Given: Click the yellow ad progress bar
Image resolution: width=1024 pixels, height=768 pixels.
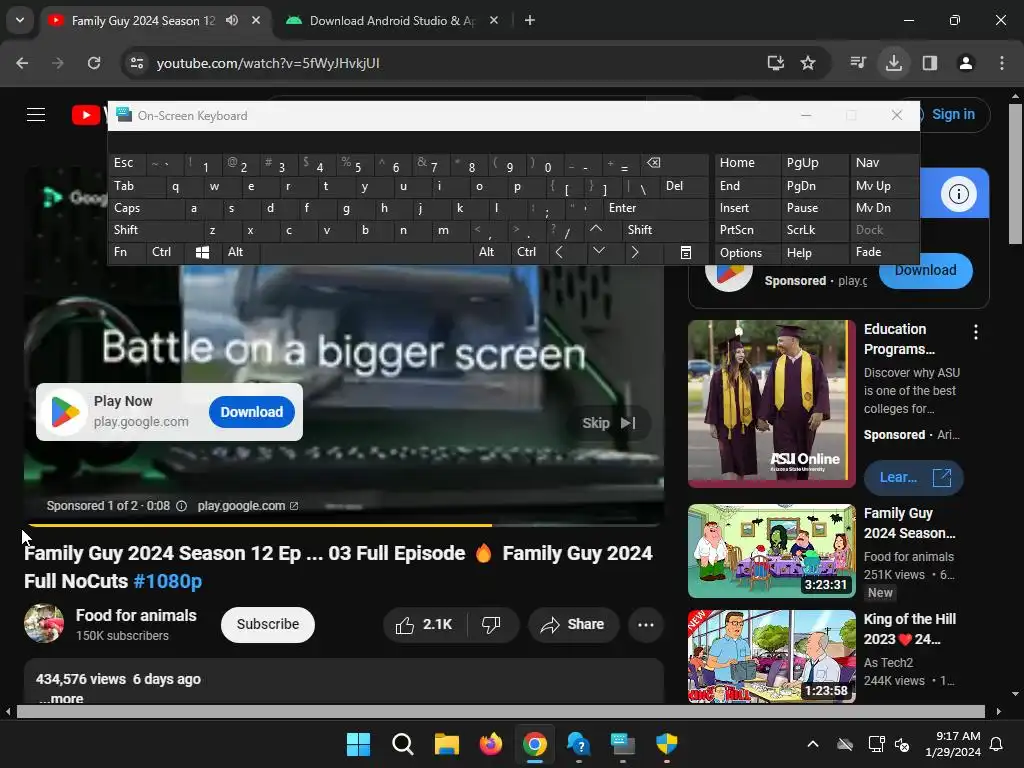Looking at the screenshot, I should [x=259, y=524].
